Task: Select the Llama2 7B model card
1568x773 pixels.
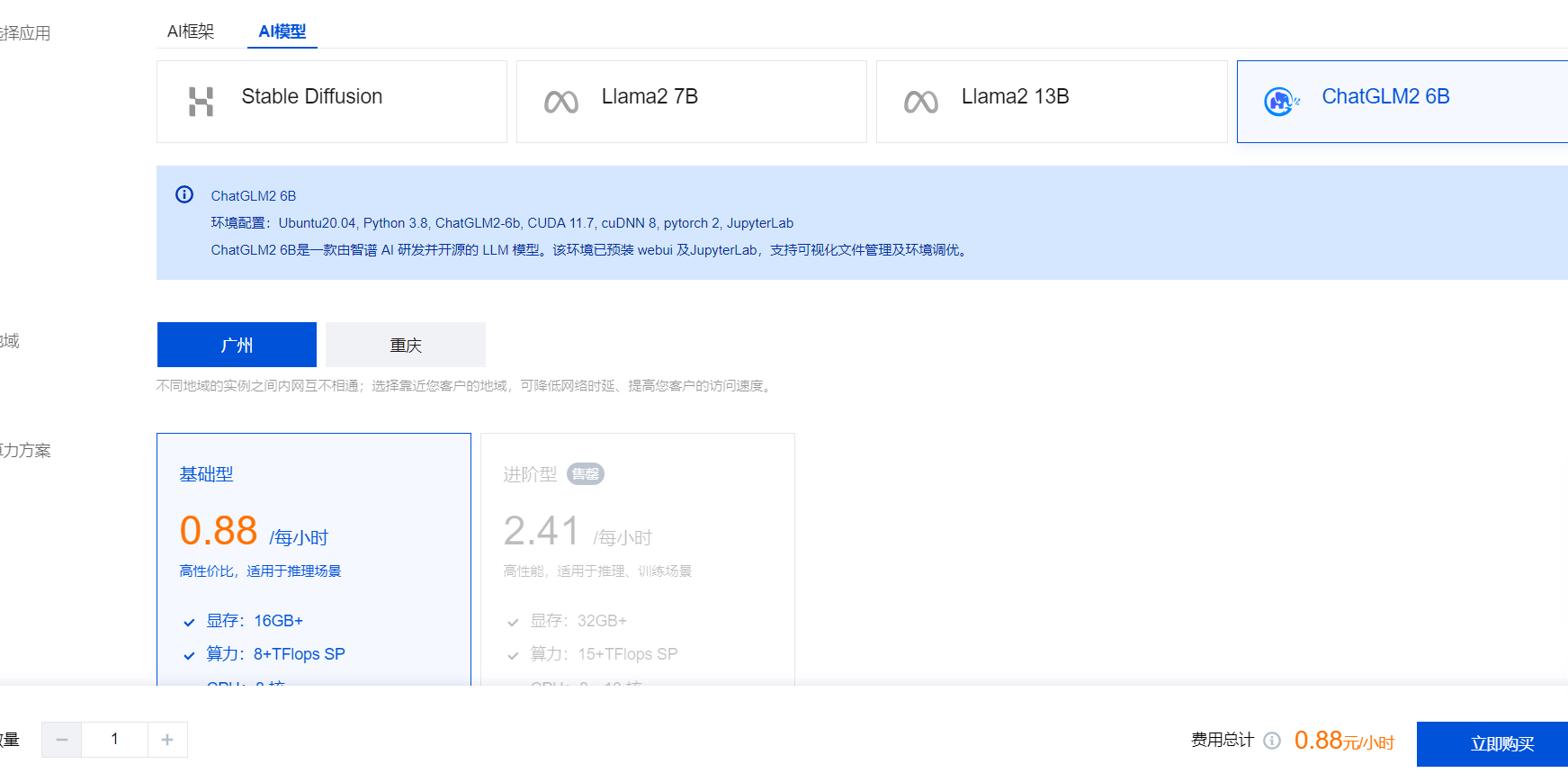Action: click(x=692, y=102)
